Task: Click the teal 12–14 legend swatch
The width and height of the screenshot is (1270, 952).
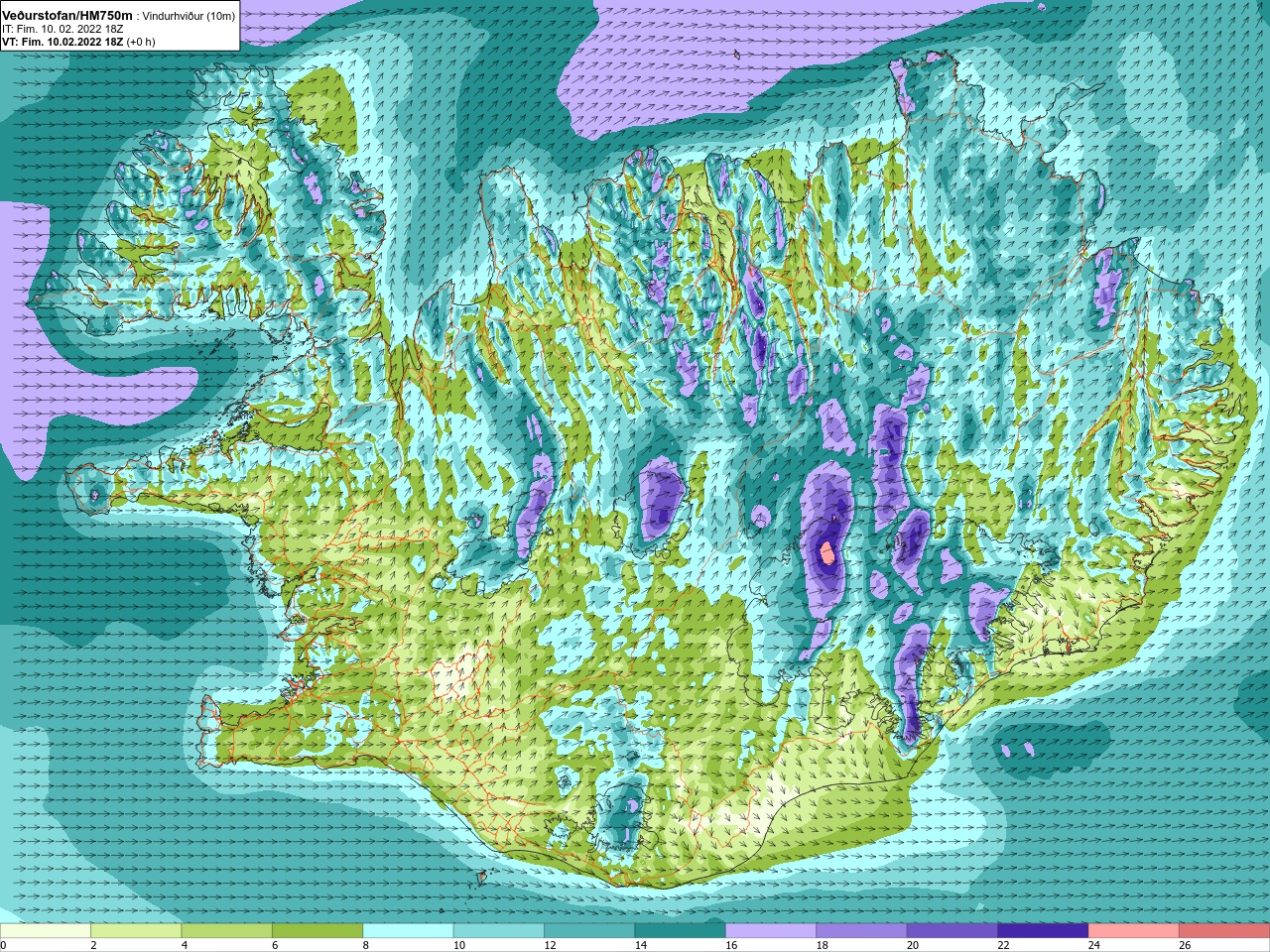Action: (589, 931)
